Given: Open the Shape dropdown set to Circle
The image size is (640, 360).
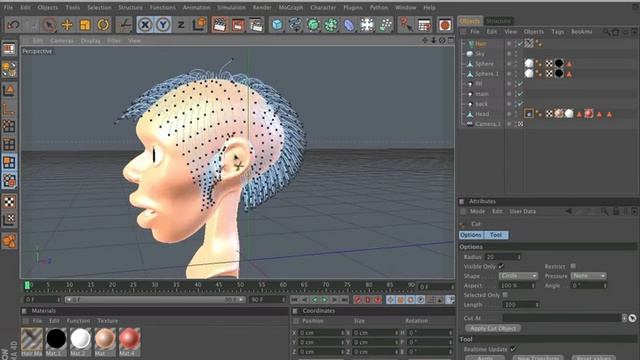Looking at the screenshot, I should tap(518, 276).
